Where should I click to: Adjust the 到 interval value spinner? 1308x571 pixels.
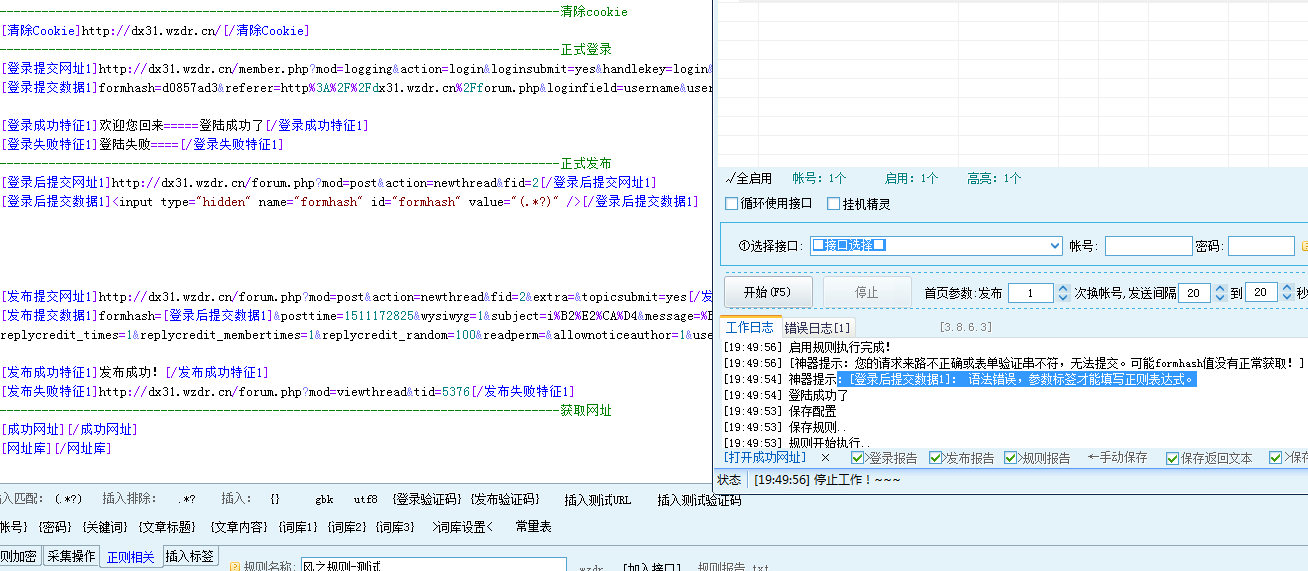[x=1287, y=293]
